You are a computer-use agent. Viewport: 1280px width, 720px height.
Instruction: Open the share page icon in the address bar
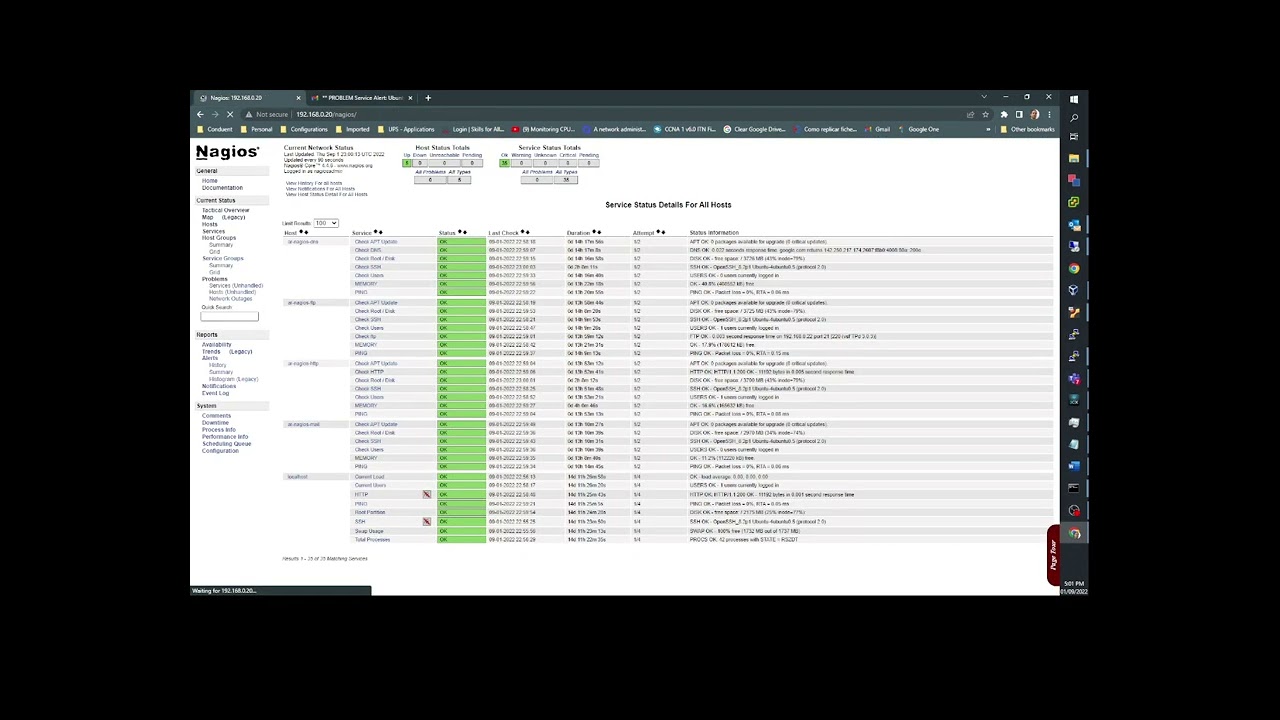970,114
